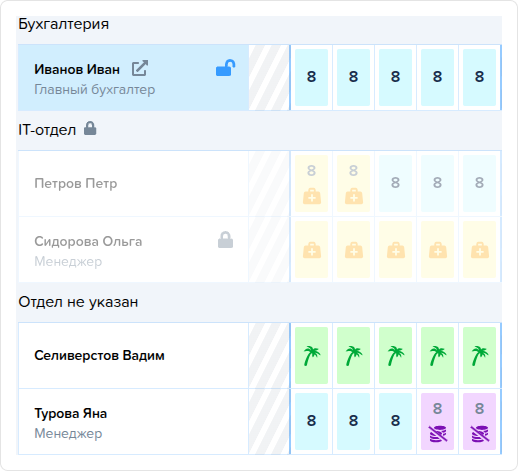Select Иванов Иван's fifth day cell with 8
The image size is (518, 471).
pos(479,77)
